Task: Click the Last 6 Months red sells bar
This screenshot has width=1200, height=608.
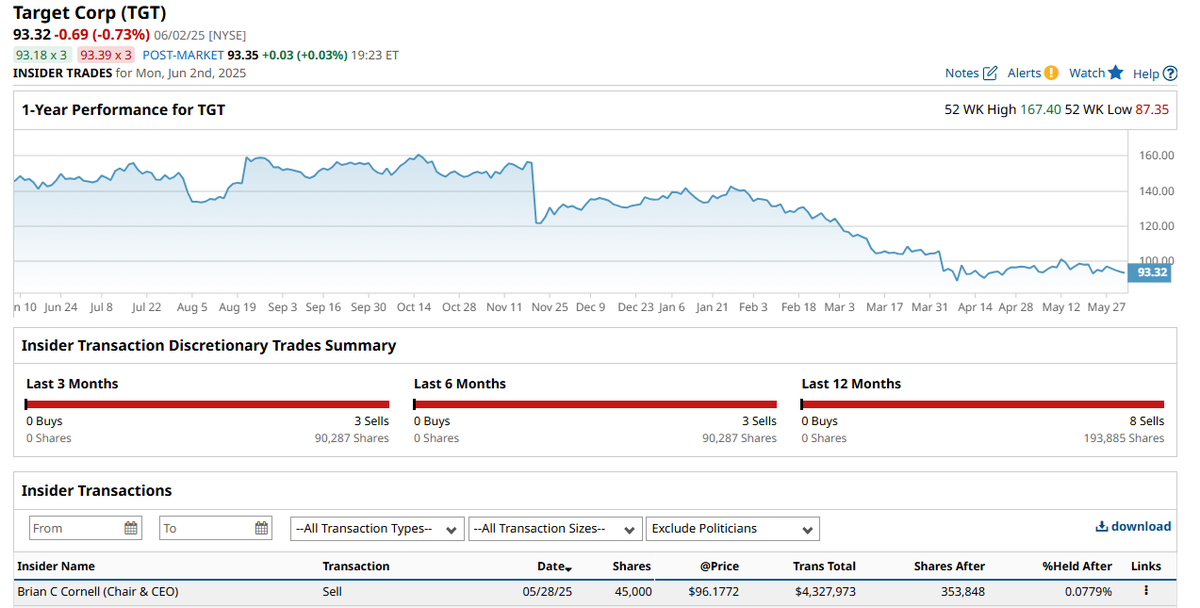Action: click(x=596, y=404)
